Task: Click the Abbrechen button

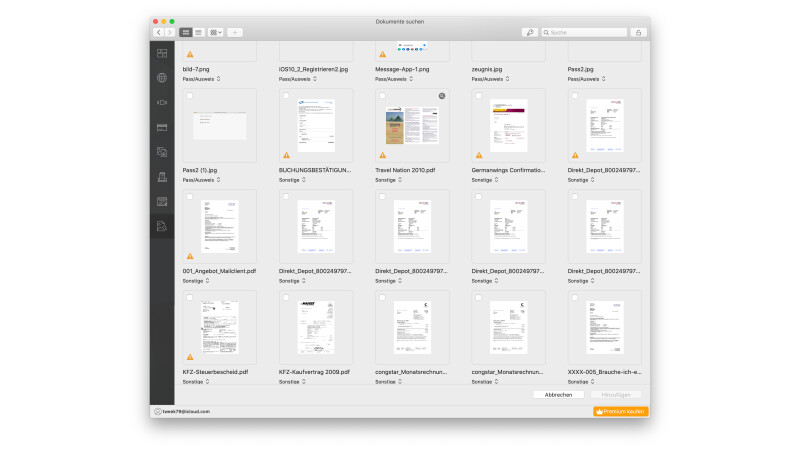Action: click(558, 395)
